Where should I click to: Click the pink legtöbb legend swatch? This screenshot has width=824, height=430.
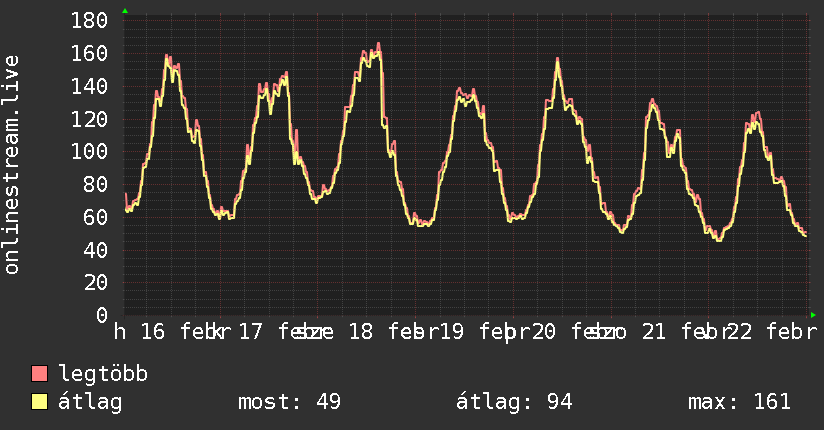tap(39, 373)
